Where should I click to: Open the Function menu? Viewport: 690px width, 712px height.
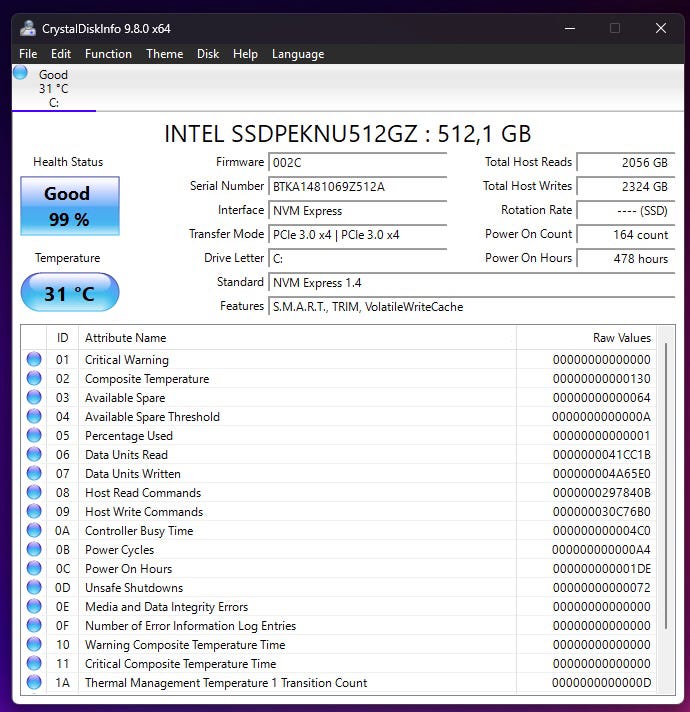[108, 54]
